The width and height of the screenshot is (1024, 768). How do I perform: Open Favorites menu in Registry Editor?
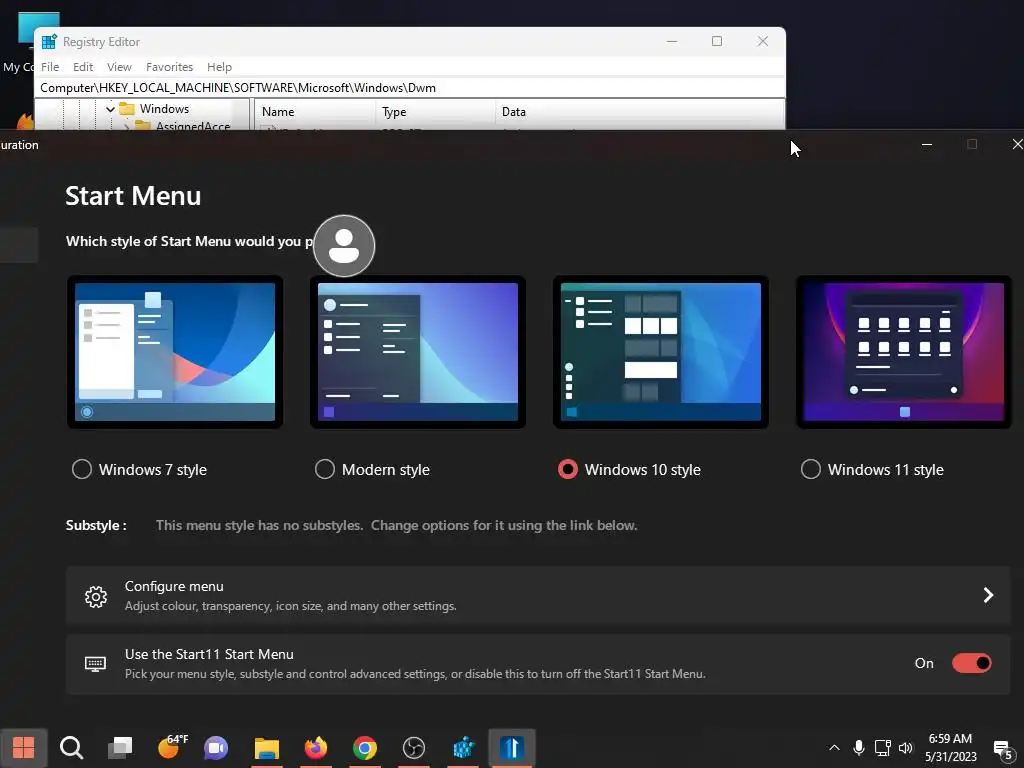pyautogui.click(x=169, y=67)
